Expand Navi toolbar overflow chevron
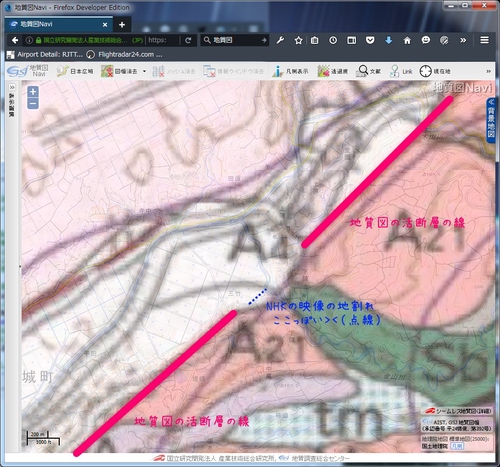This screenshot has height=467, width=500. (x=488, y=71)
